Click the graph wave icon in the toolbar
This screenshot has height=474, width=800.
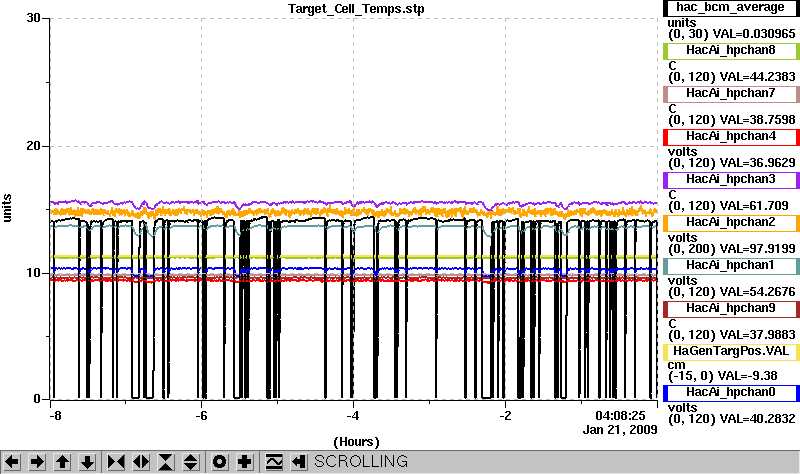[273, 462]
